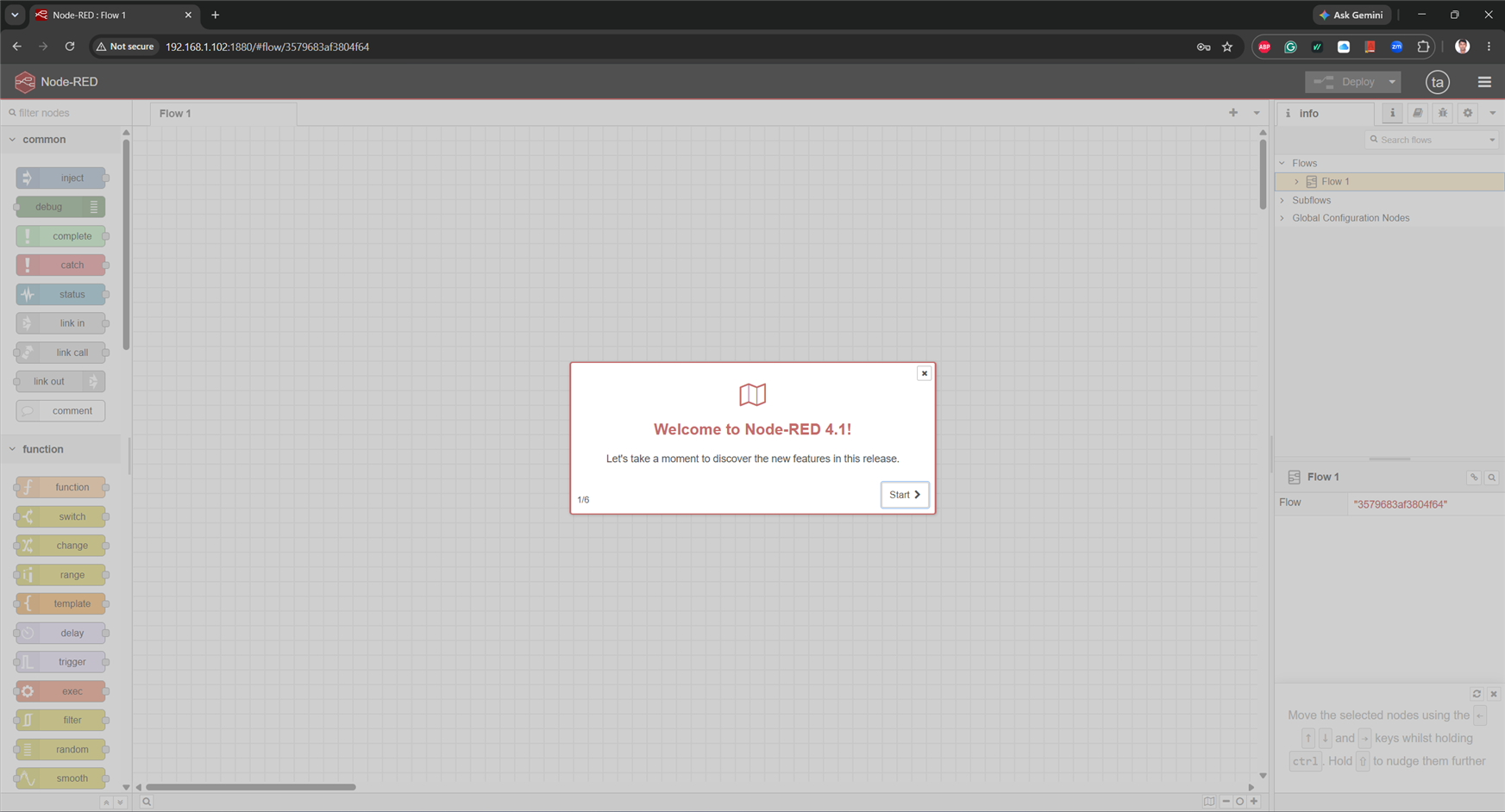
Task: Collapse the Flows tree section
Action: coord(1282,163)
